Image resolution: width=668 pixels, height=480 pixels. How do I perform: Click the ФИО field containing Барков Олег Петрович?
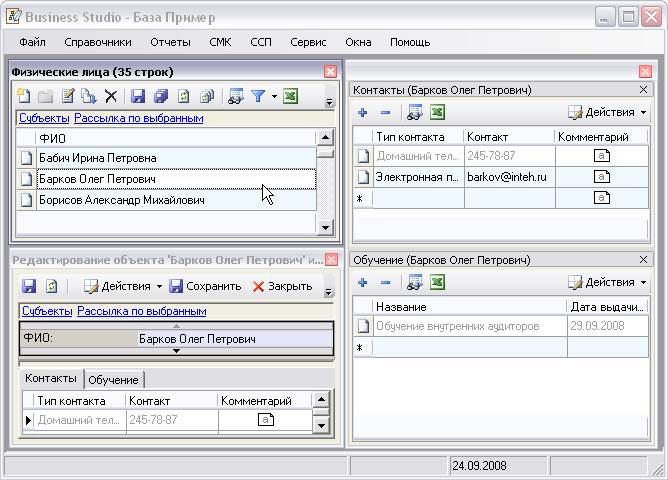pyautogui.click(x=234, y=339)
